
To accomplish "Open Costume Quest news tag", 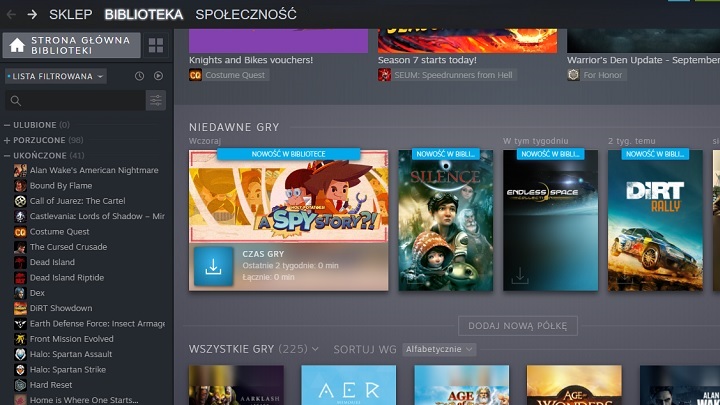I will point(229,75).
